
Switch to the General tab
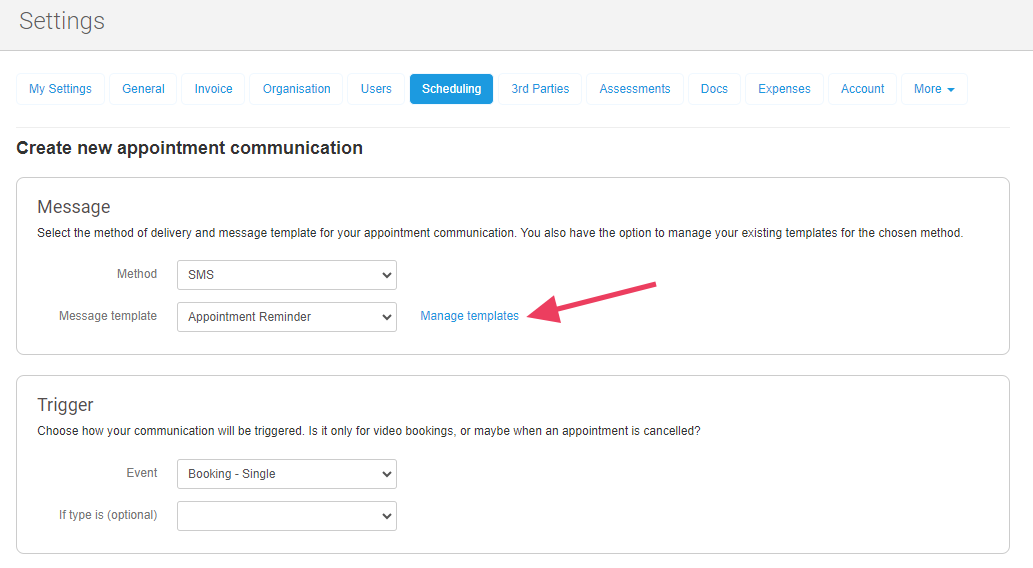tap(143, 89)
